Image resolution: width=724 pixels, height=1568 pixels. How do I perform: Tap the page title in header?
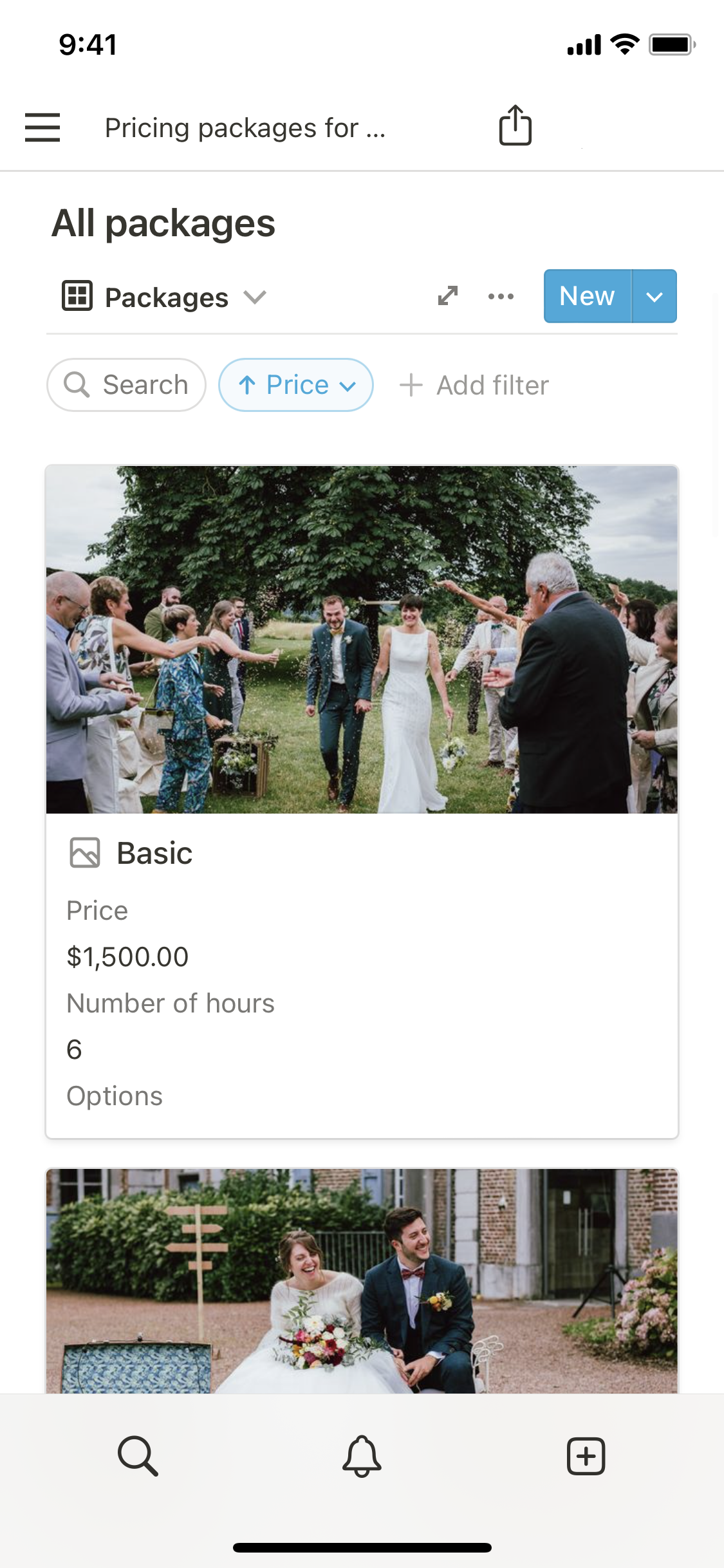click(x=245, y=127)
